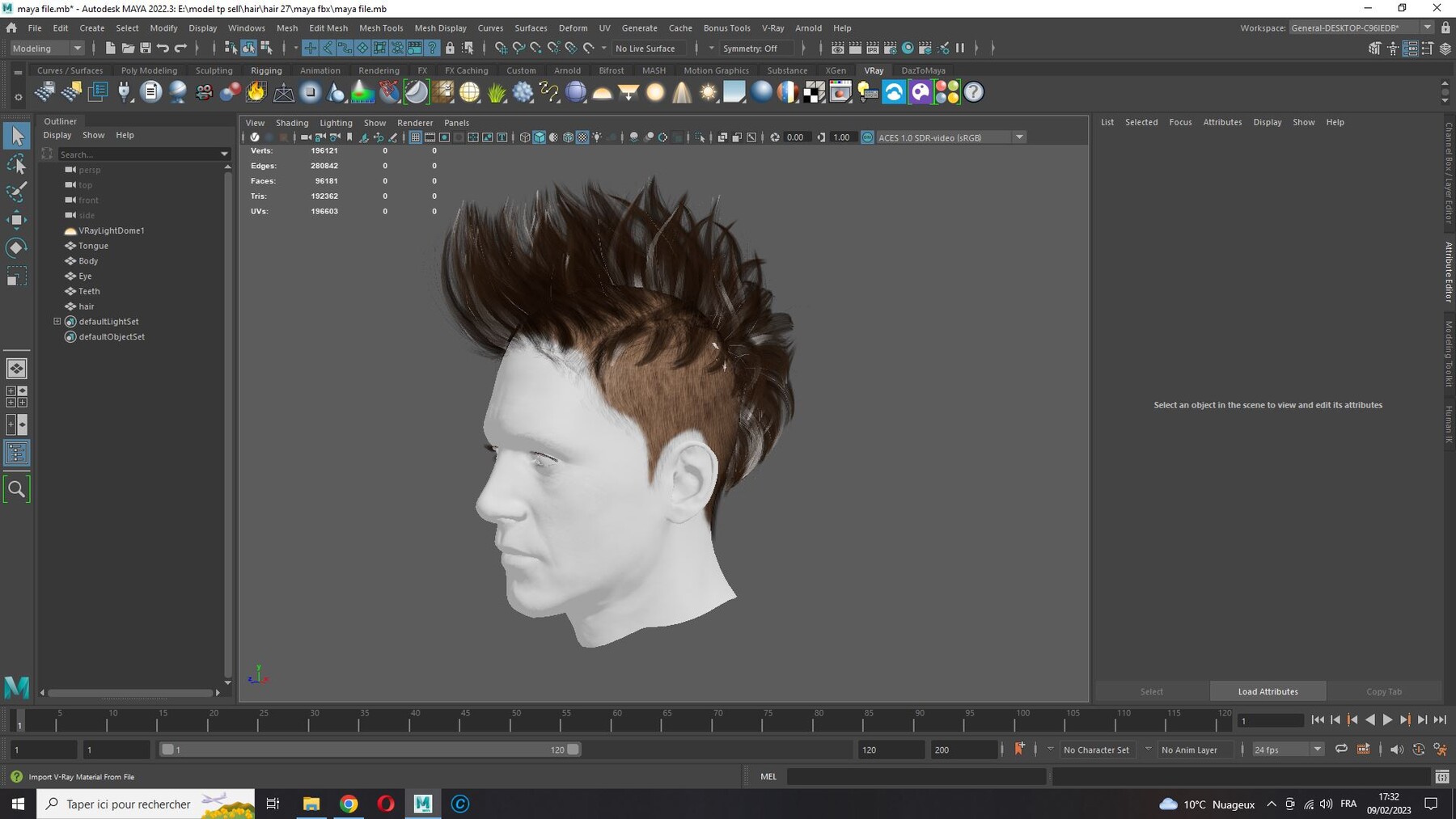Click the help question mark shelf icon
1456x819 pixels.
[x=974, y=92]
